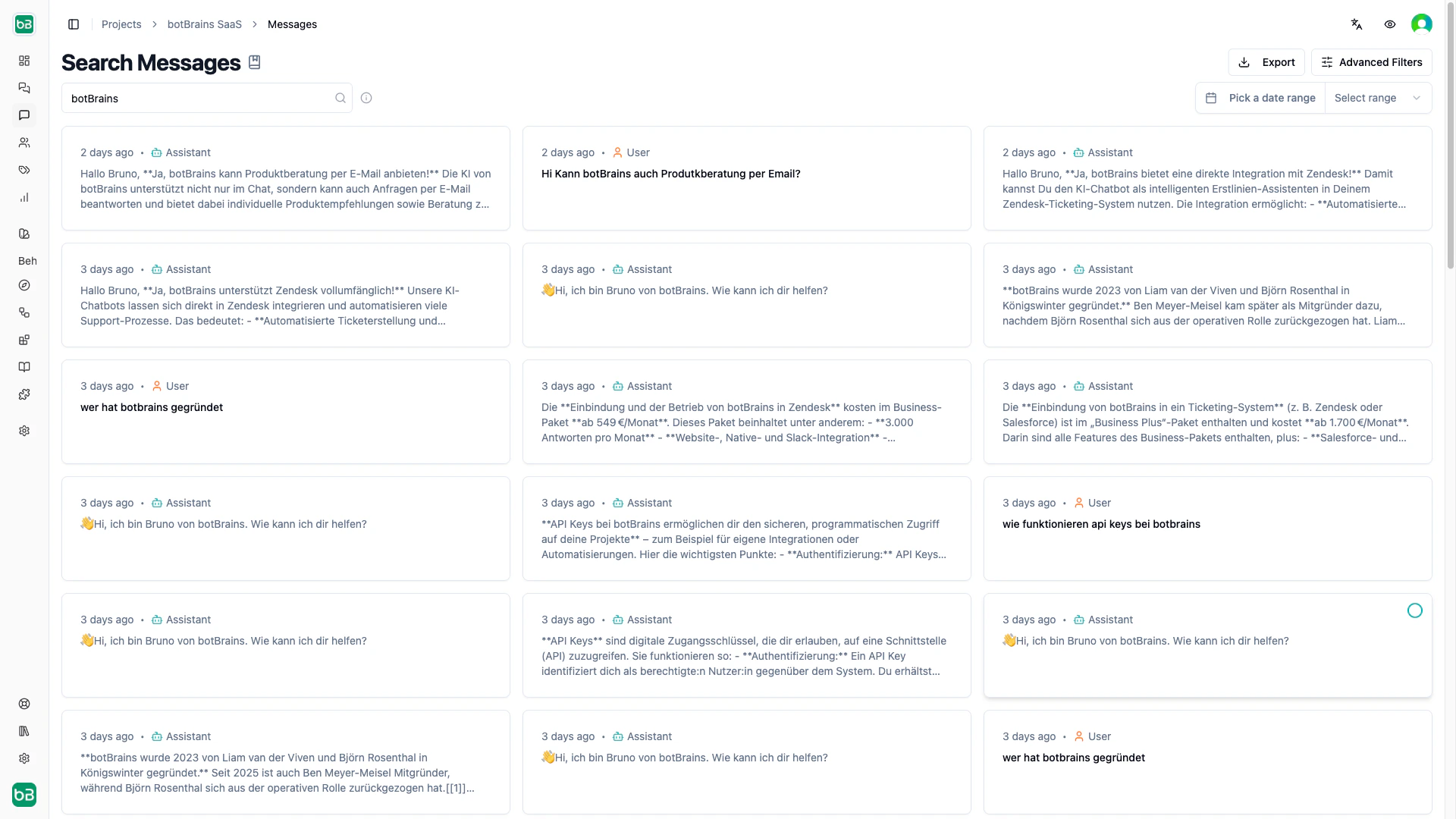Open the Advanced Filters panel
The width and height of the screenshot is (1456, 819).
pyautogui.click(x=1372, y=61)
